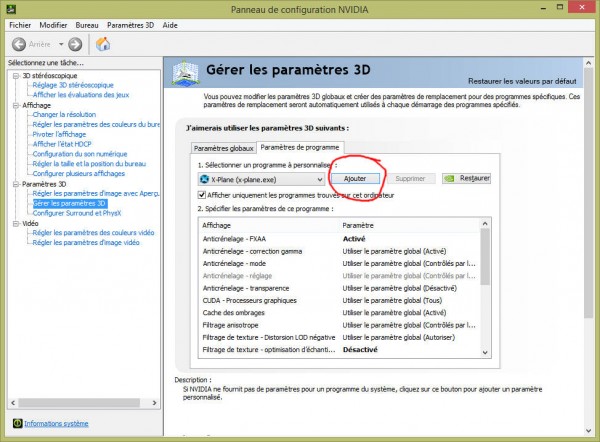
Task: Select 'Changer la résolution' task
Action: (x=64, y=114)
